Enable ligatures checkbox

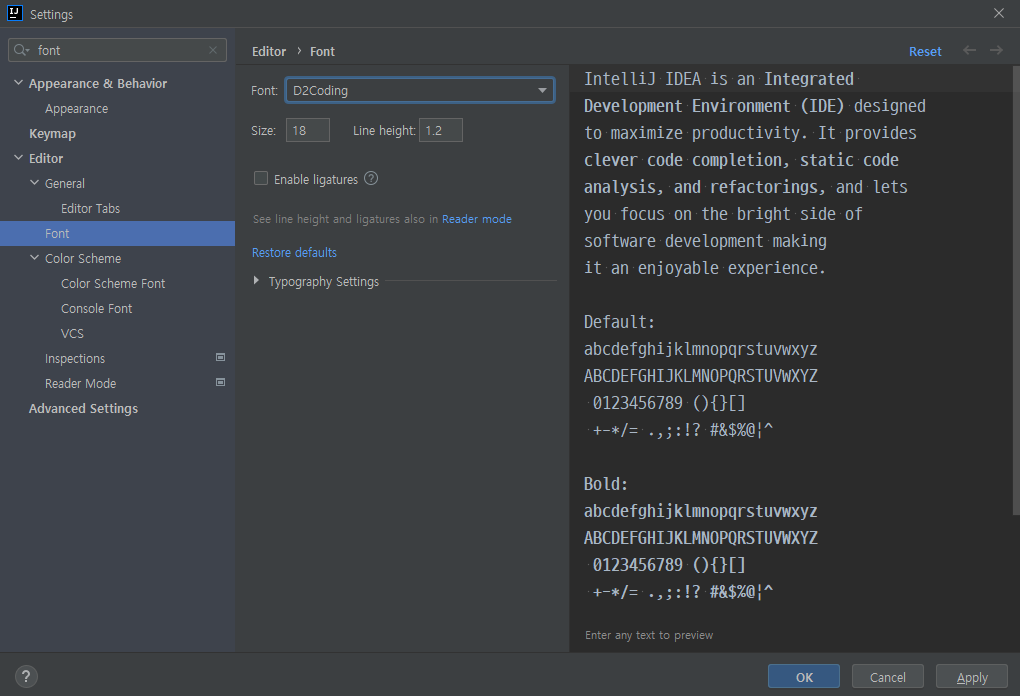[261, 178]
